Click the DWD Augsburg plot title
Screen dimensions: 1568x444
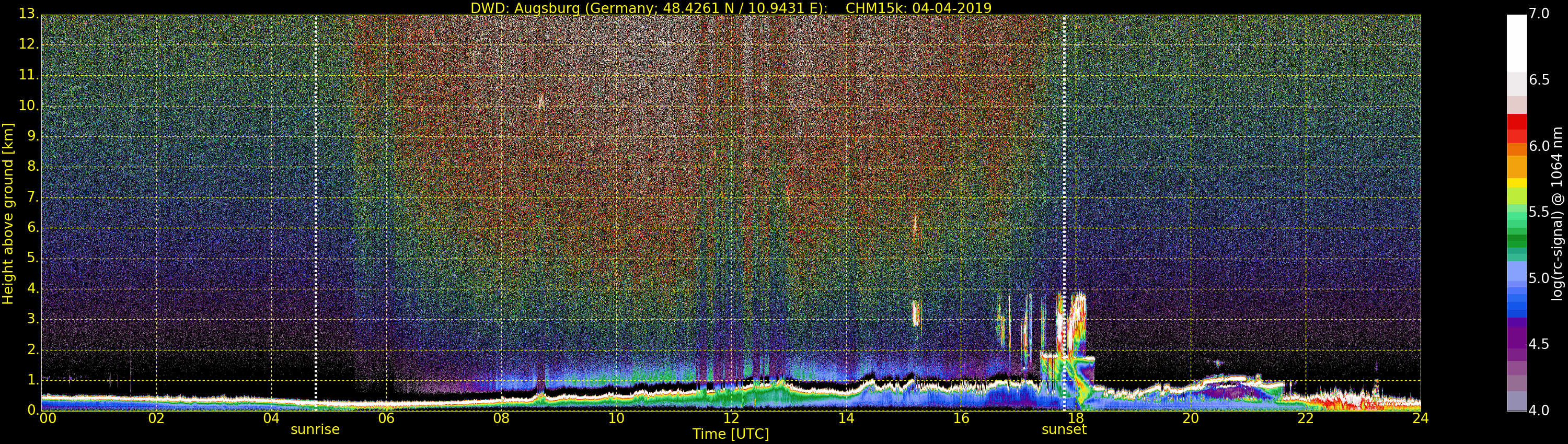point(731,8)
